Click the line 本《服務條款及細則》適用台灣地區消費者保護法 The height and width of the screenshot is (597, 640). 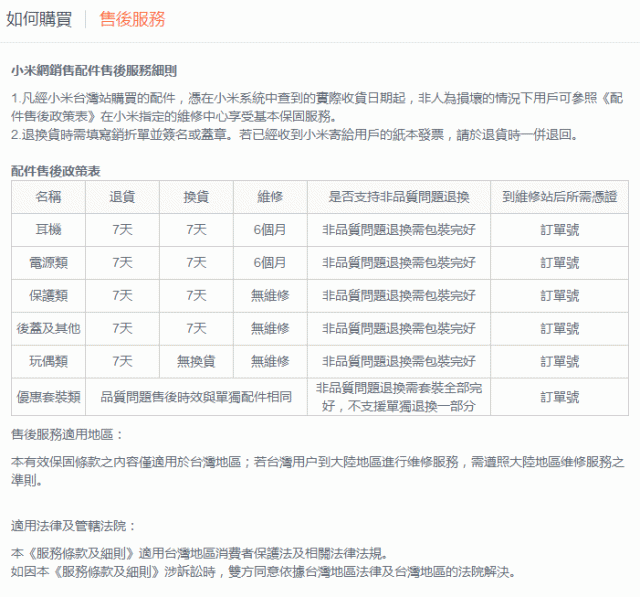(199, 553)
